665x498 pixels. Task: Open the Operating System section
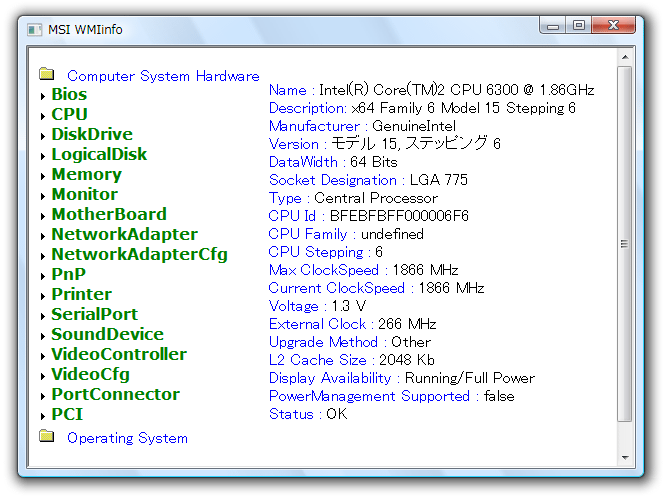point(127,438)
